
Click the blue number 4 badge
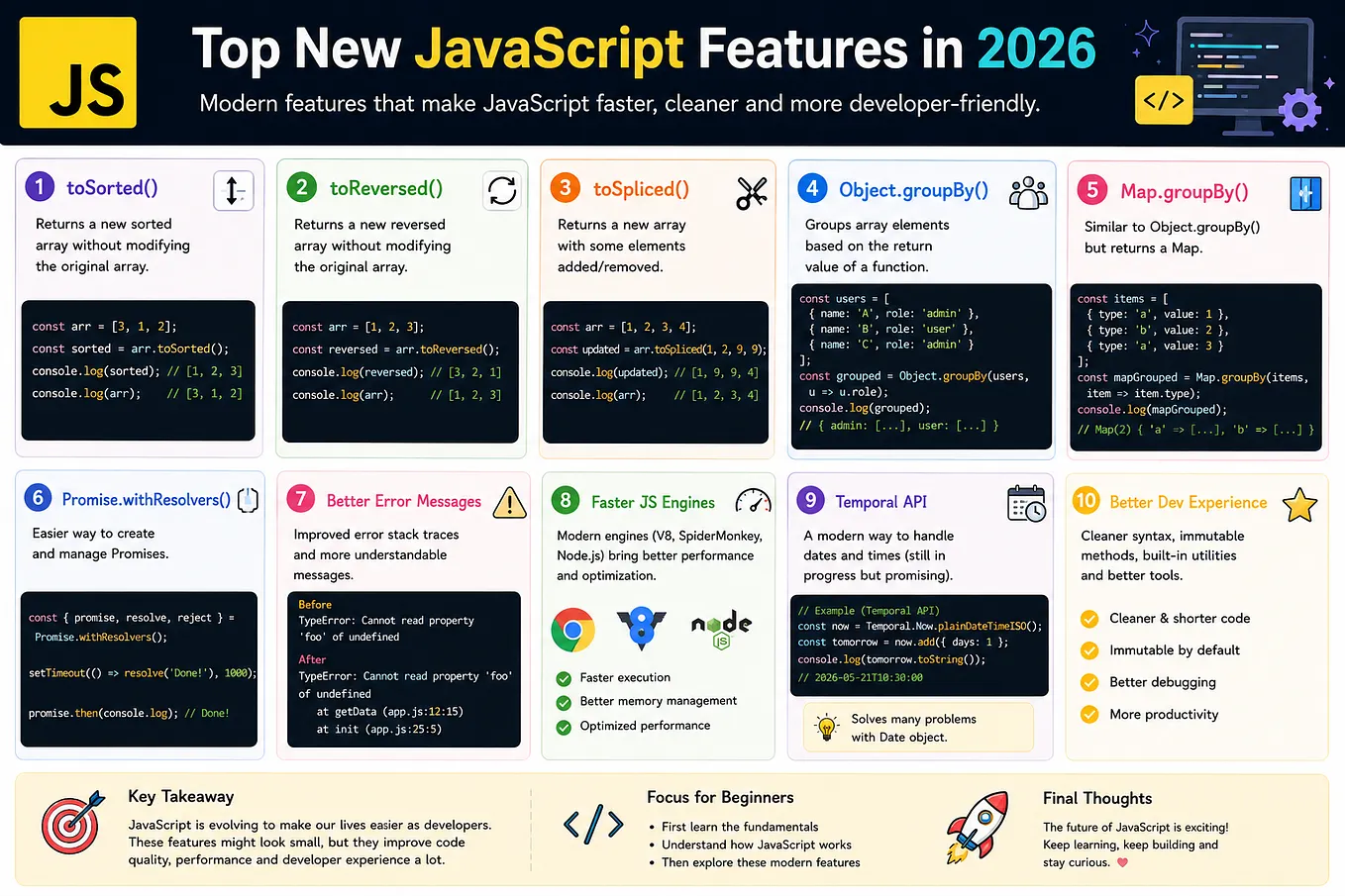(812, 189)
